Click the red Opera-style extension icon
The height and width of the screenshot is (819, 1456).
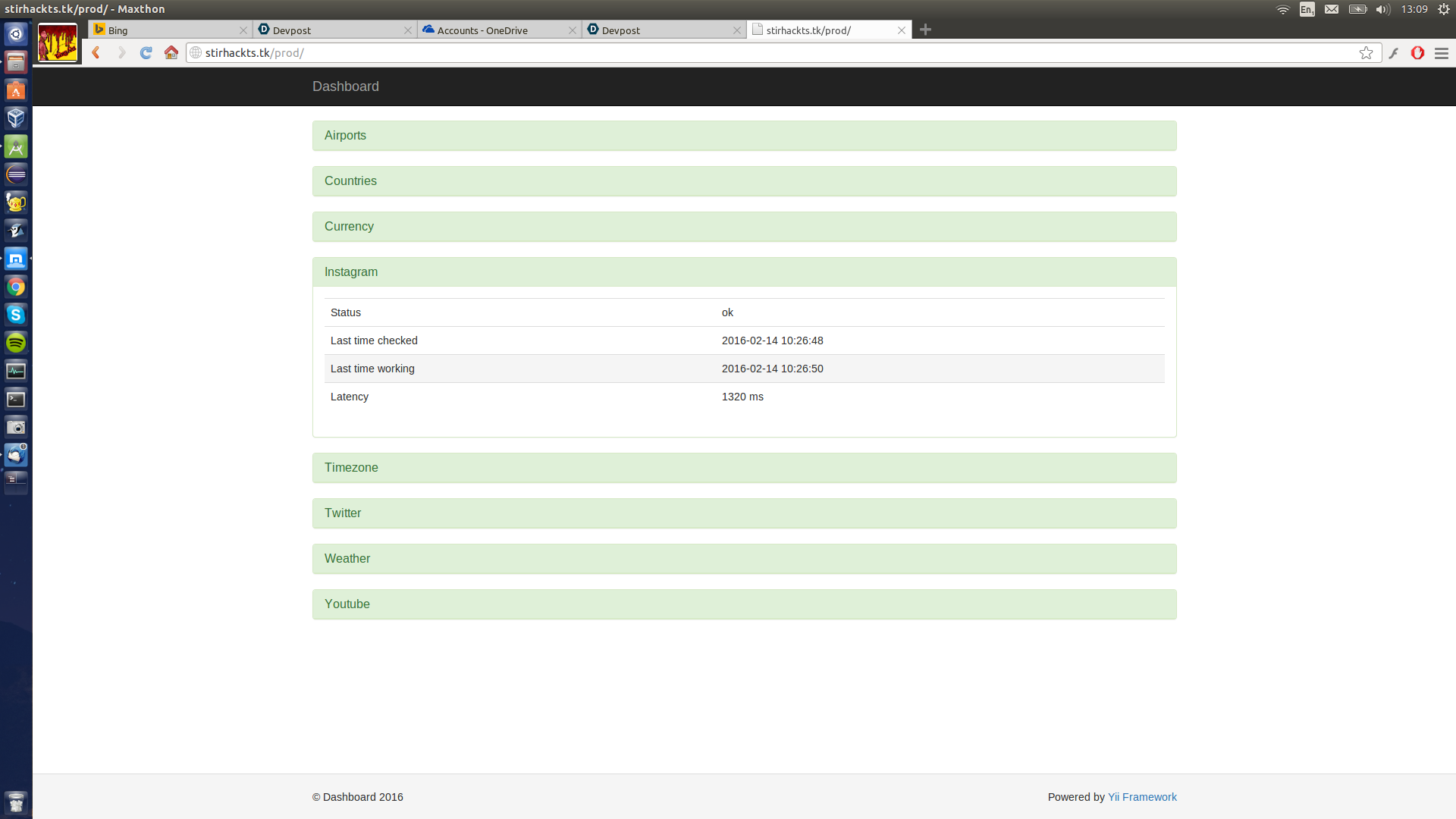coord(1417,53)
